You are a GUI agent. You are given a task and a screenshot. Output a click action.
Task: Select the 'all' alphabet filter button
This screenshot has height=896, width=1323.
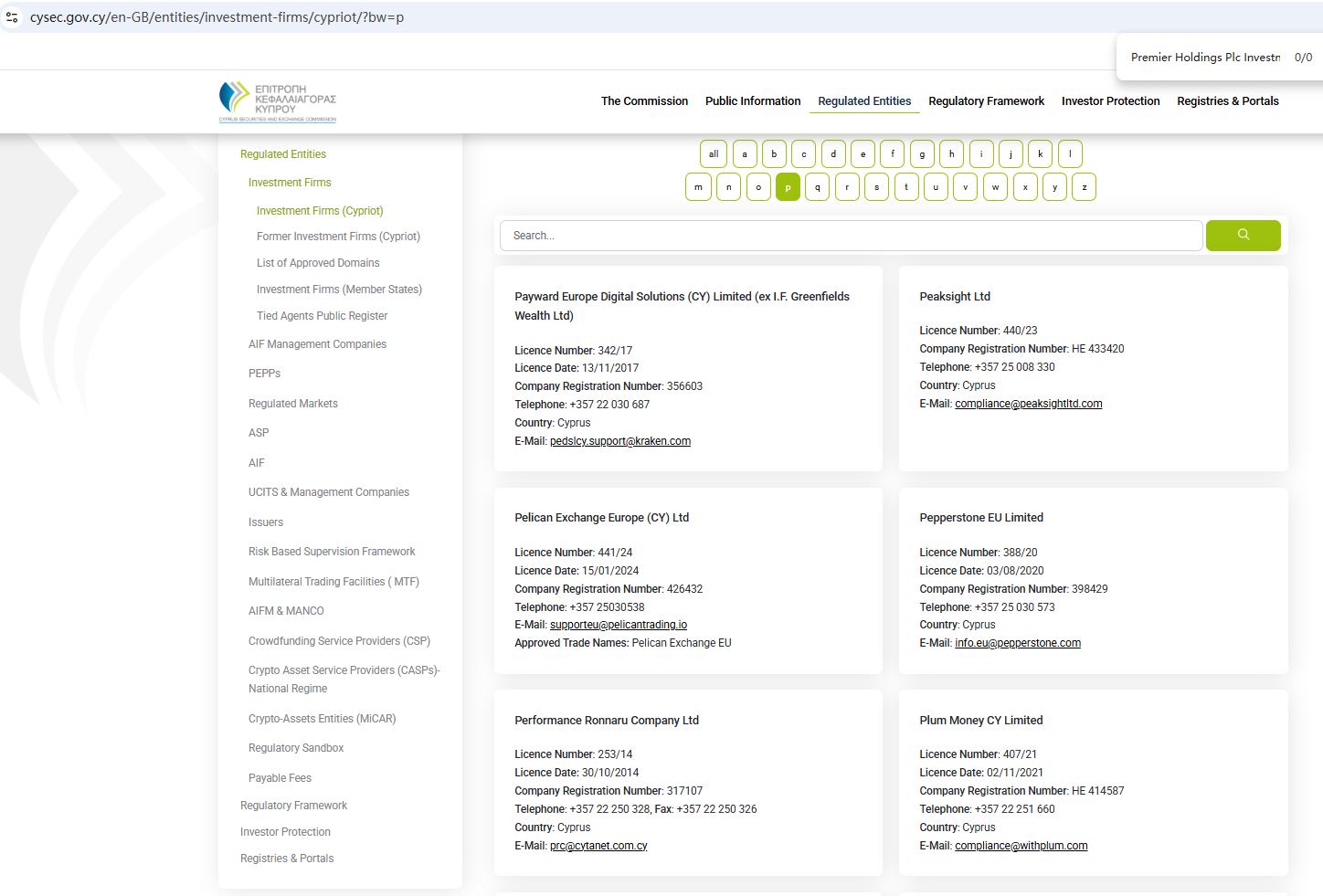[714, 154]
